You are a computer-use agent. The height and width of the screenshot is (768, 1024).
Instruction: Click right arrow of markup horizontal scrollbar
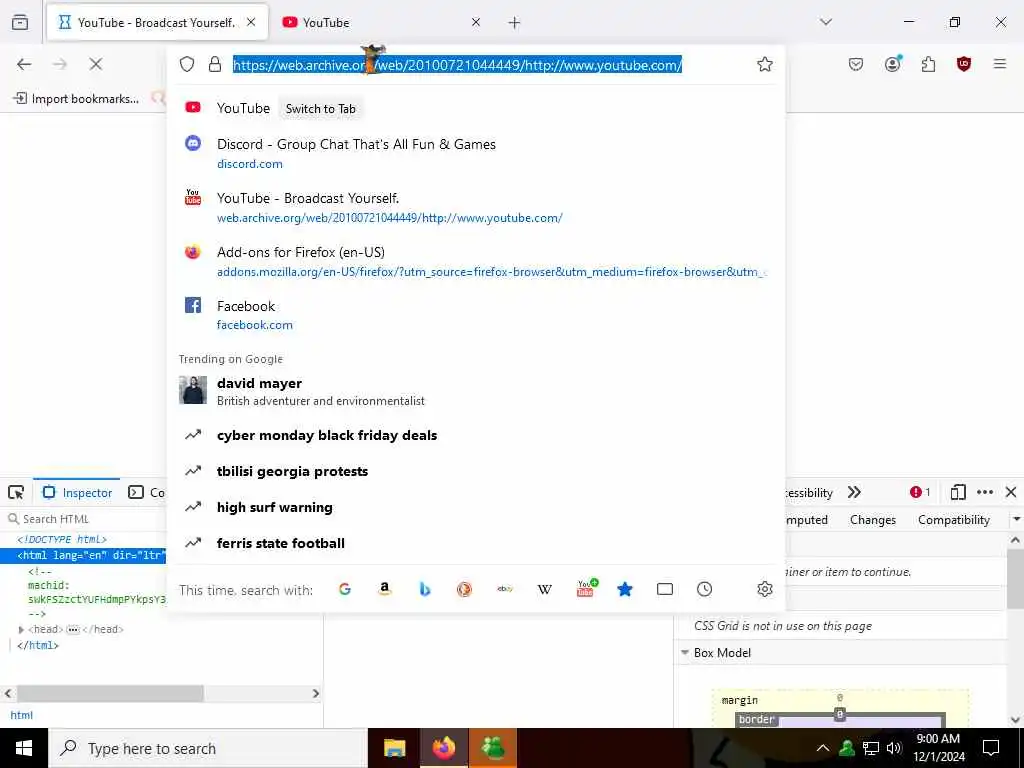tap(315, 694)
